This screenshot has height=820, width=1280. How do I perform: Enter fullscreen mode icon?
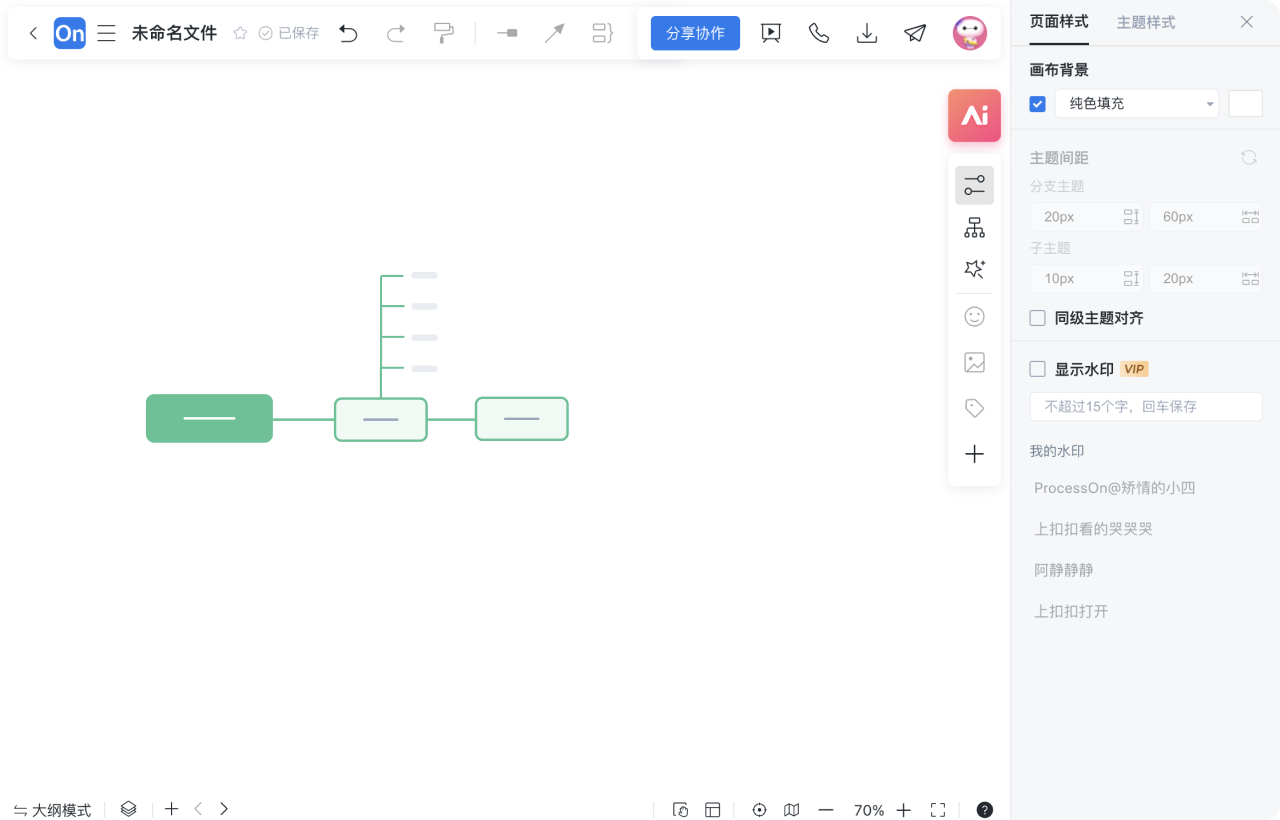click(x=938, y=810)
